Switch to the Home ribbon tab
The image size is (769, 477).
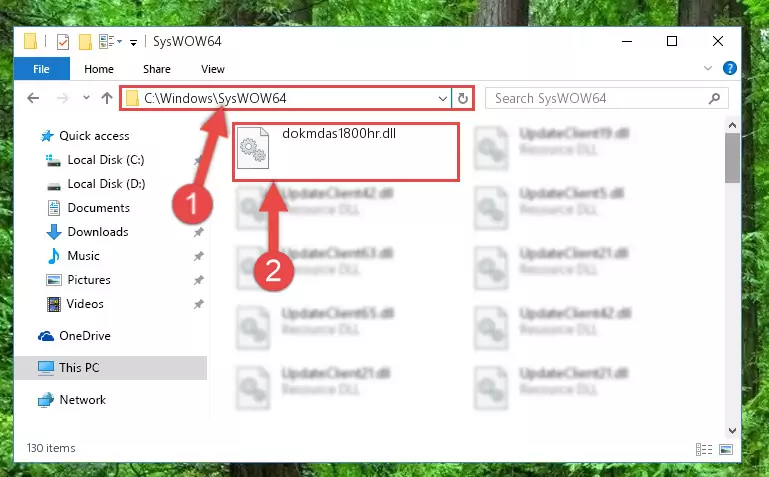pyautogui.click(x=99, y=69)
